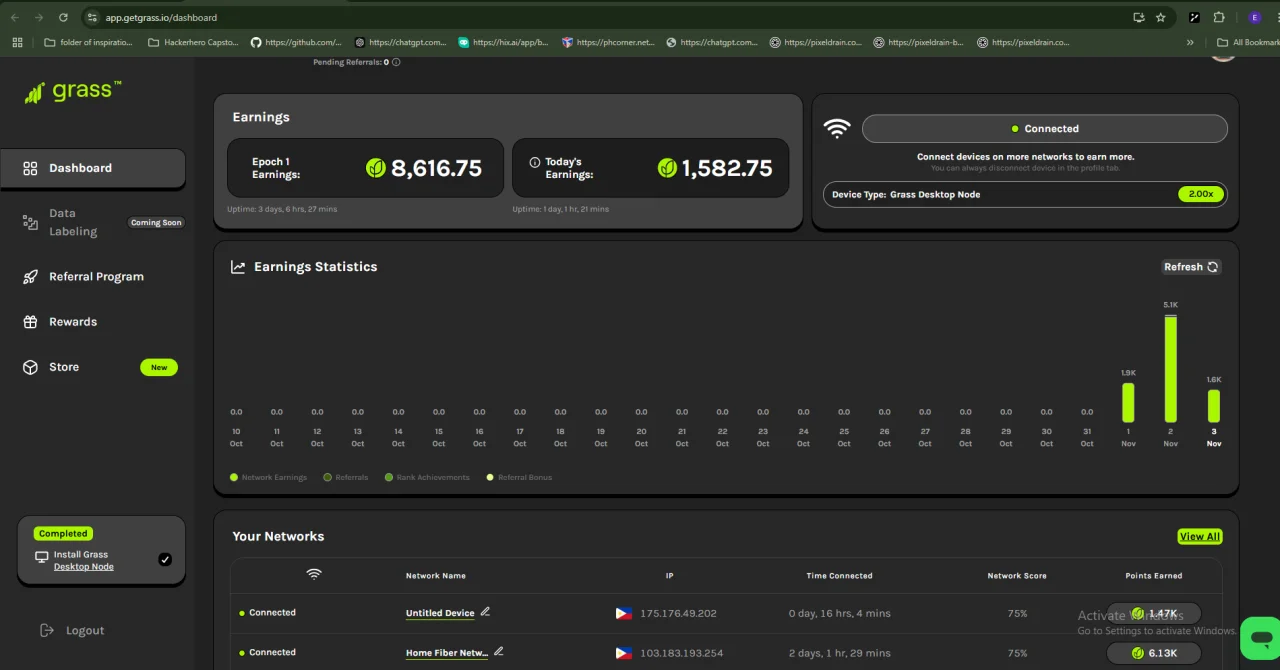Click the Coming Soon badge
This screenshot has width=1280, height=670.
(156, 222)
